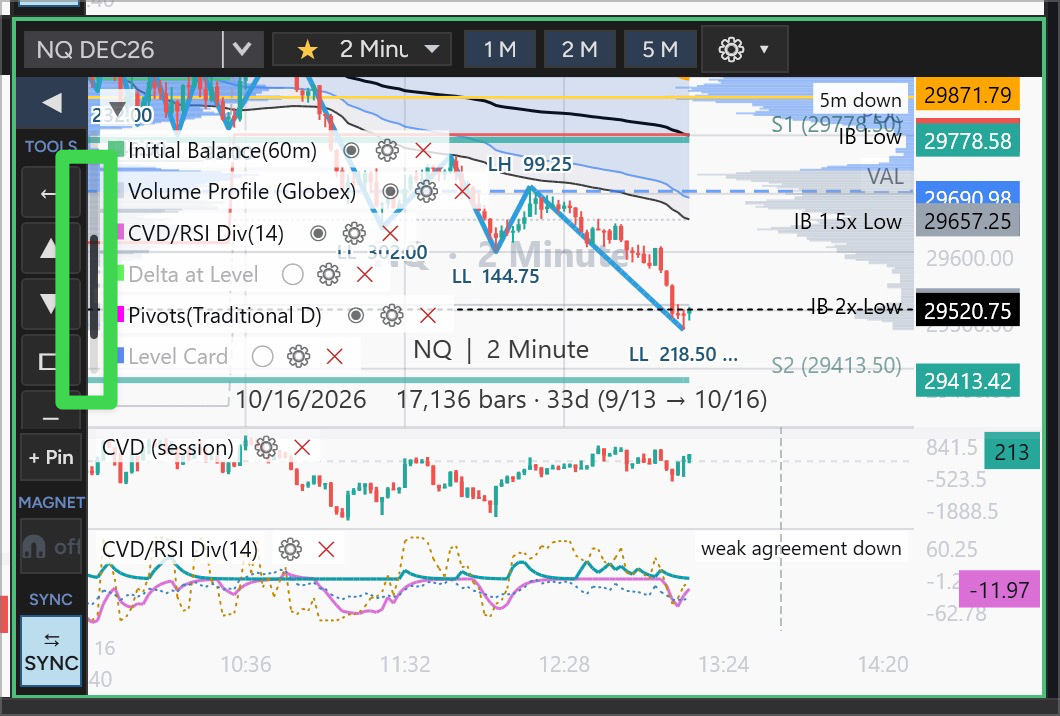Open Level Card settings gear
Viewport: 1060px width, 716px height.
click(x=298, y=356)
